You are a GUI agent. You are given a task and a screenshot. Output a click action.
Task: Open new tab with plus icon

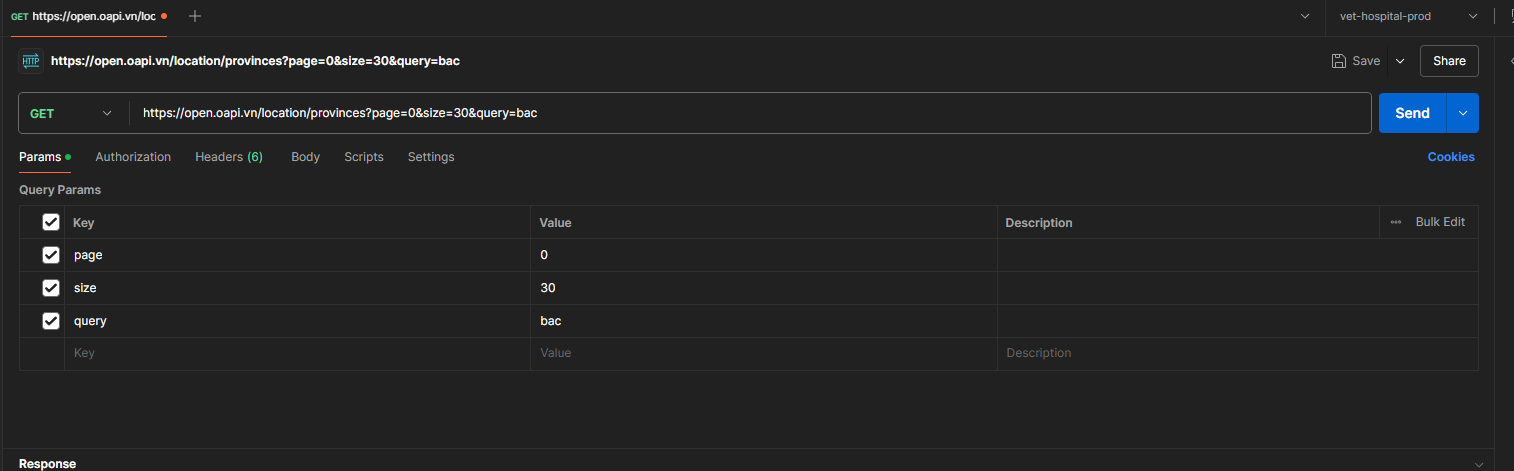[195, 16]
